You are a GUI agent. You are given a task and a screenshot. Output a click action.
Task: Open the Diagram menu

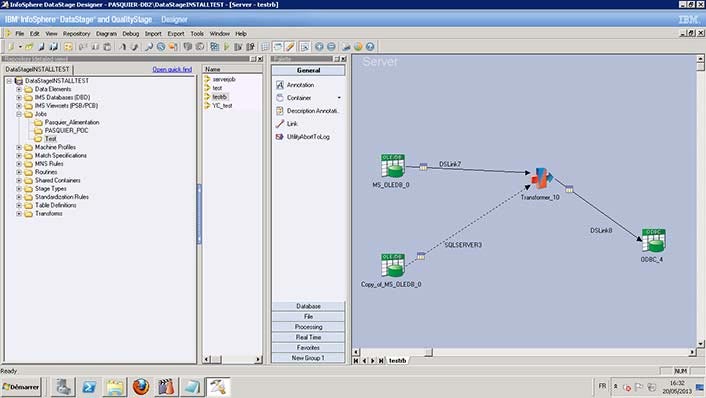click(x=106, y=34)
